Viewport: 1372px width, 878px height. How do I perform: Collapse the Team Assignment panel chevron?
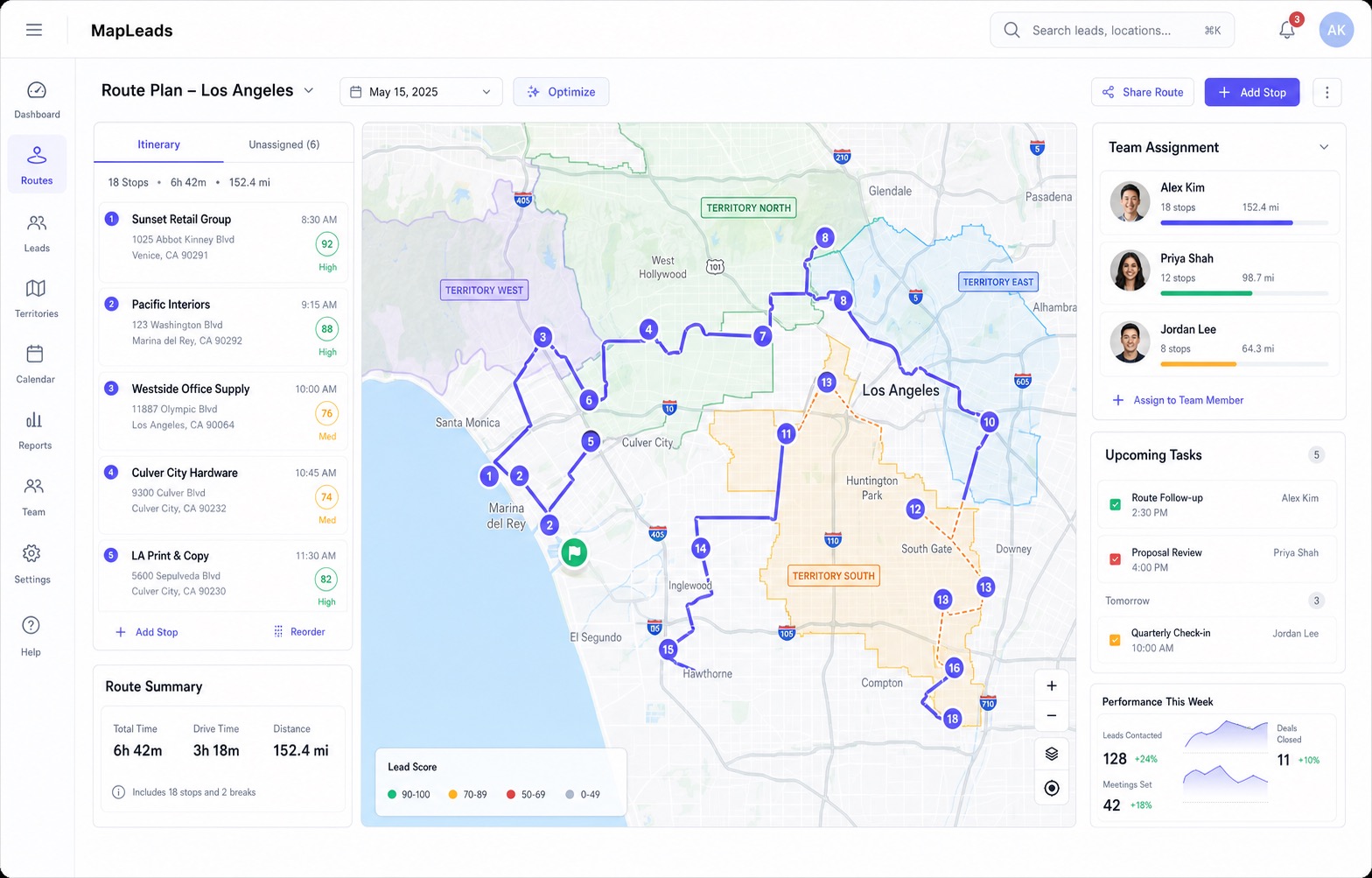[x=1324, y=147]
